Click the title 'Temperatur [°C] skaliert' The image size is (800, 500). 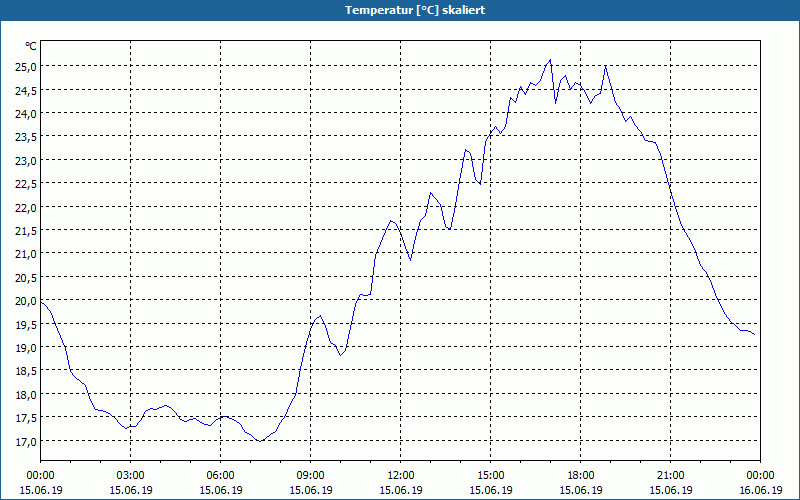tap(415, 10)
